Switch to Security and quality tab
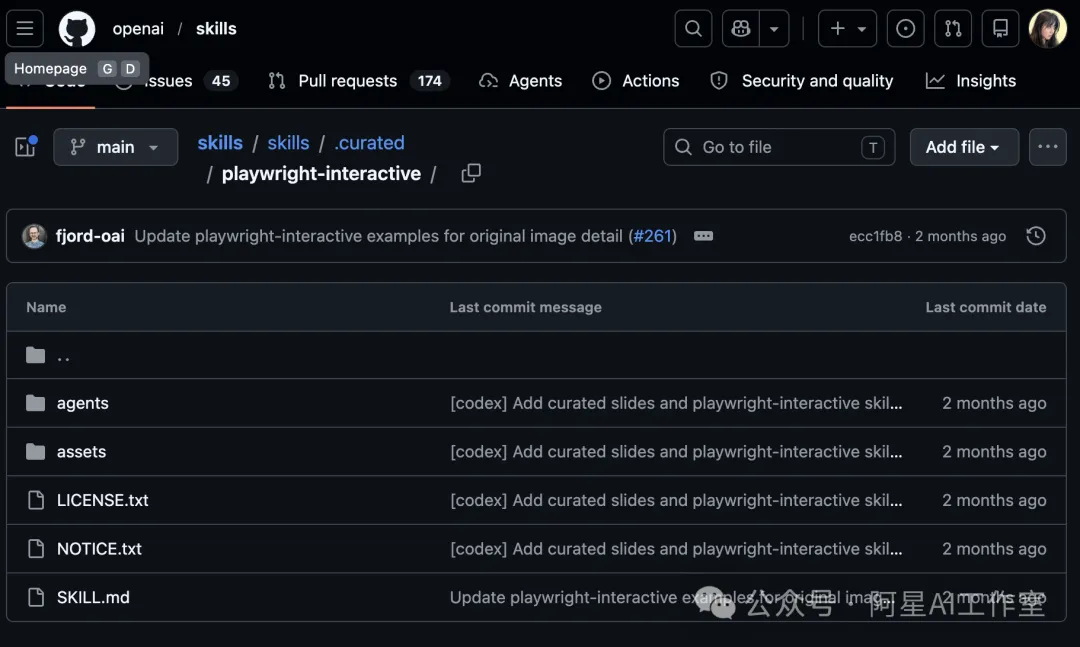The image size is (1080, 647). point(802,81)
